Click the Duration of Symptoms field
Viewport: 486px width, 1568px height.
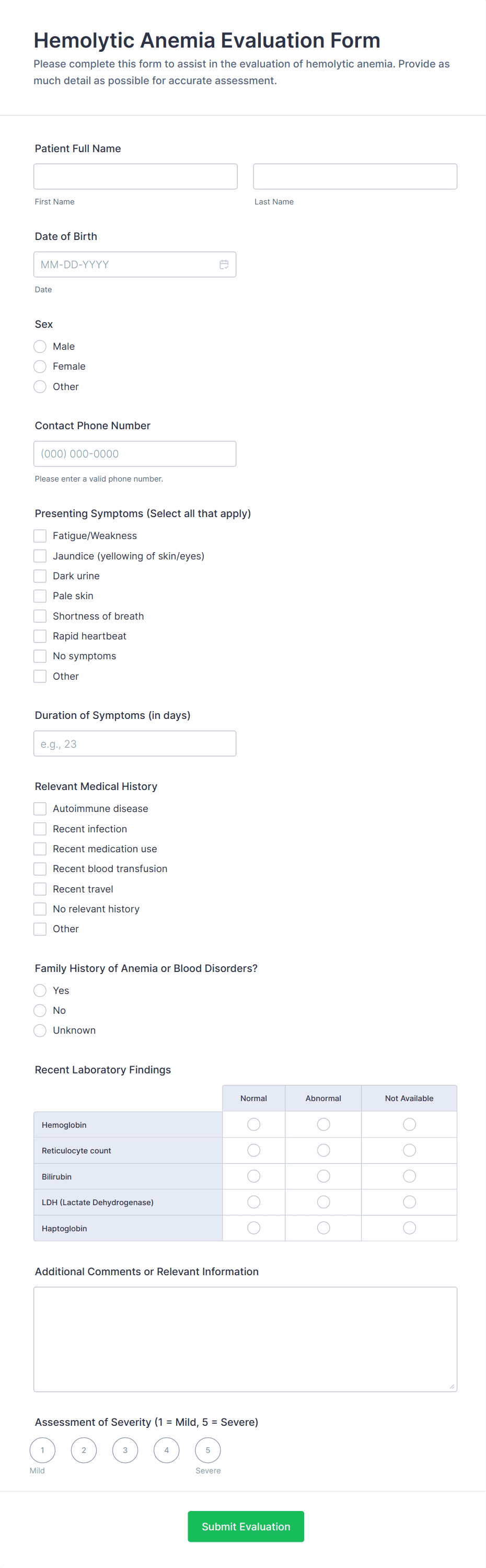135,743
